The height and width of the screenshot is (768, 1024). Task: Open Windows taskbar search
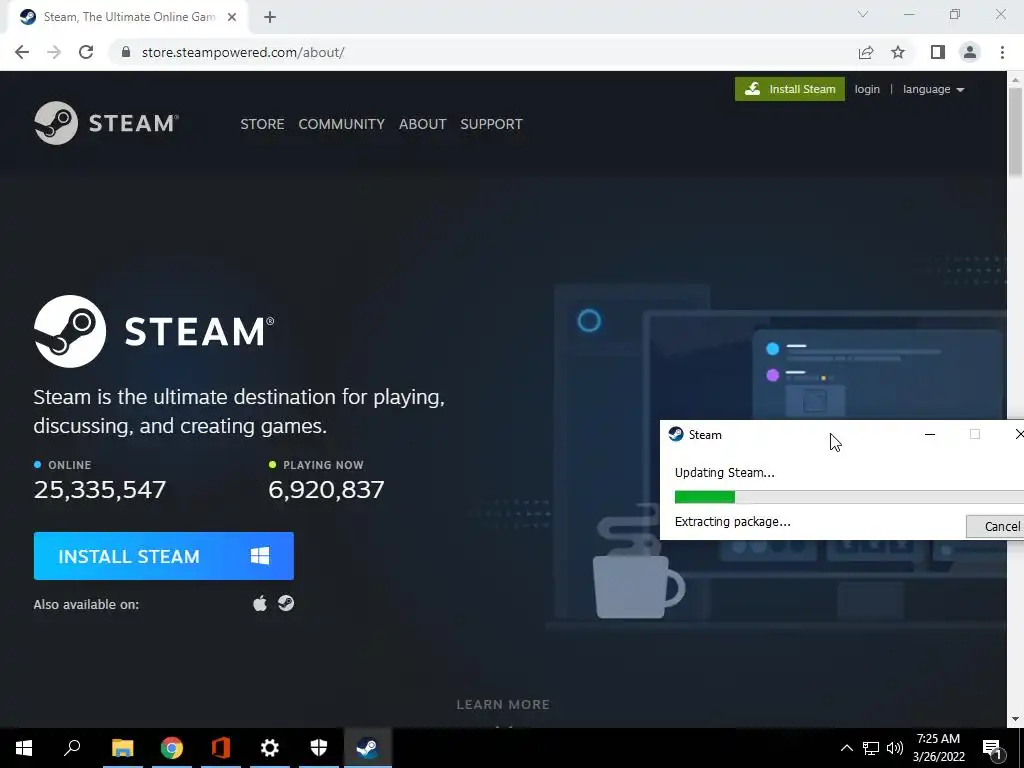point(72,748)
